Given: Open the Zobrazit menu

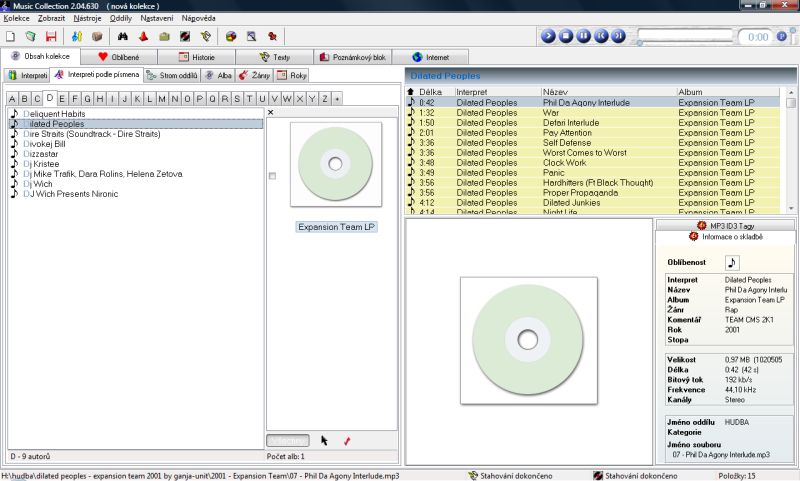Looking at the screenshot, I should coord(51,18).
